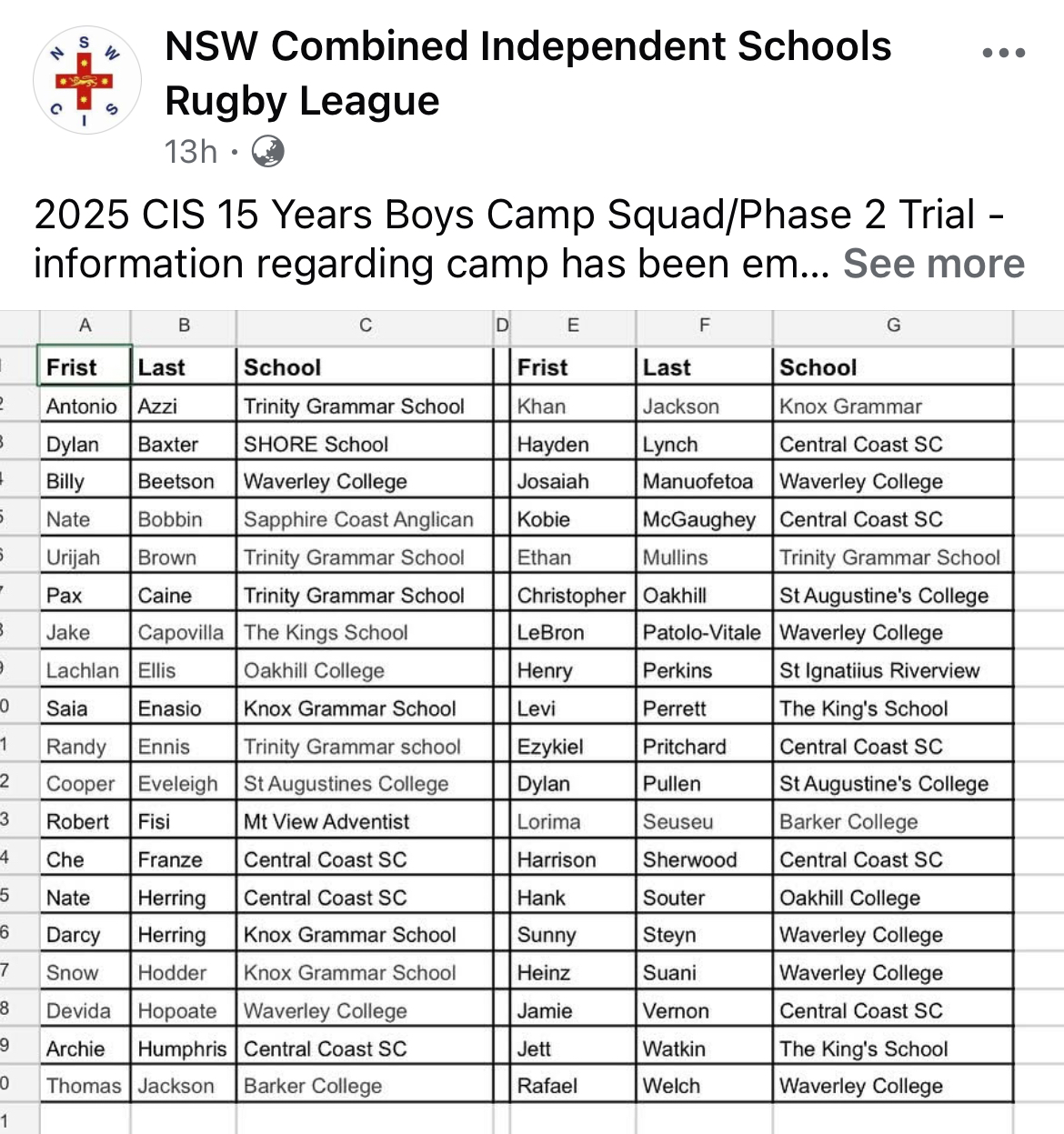
Task: Click the Rafael name cell
Action: (x=573, y=1086)
